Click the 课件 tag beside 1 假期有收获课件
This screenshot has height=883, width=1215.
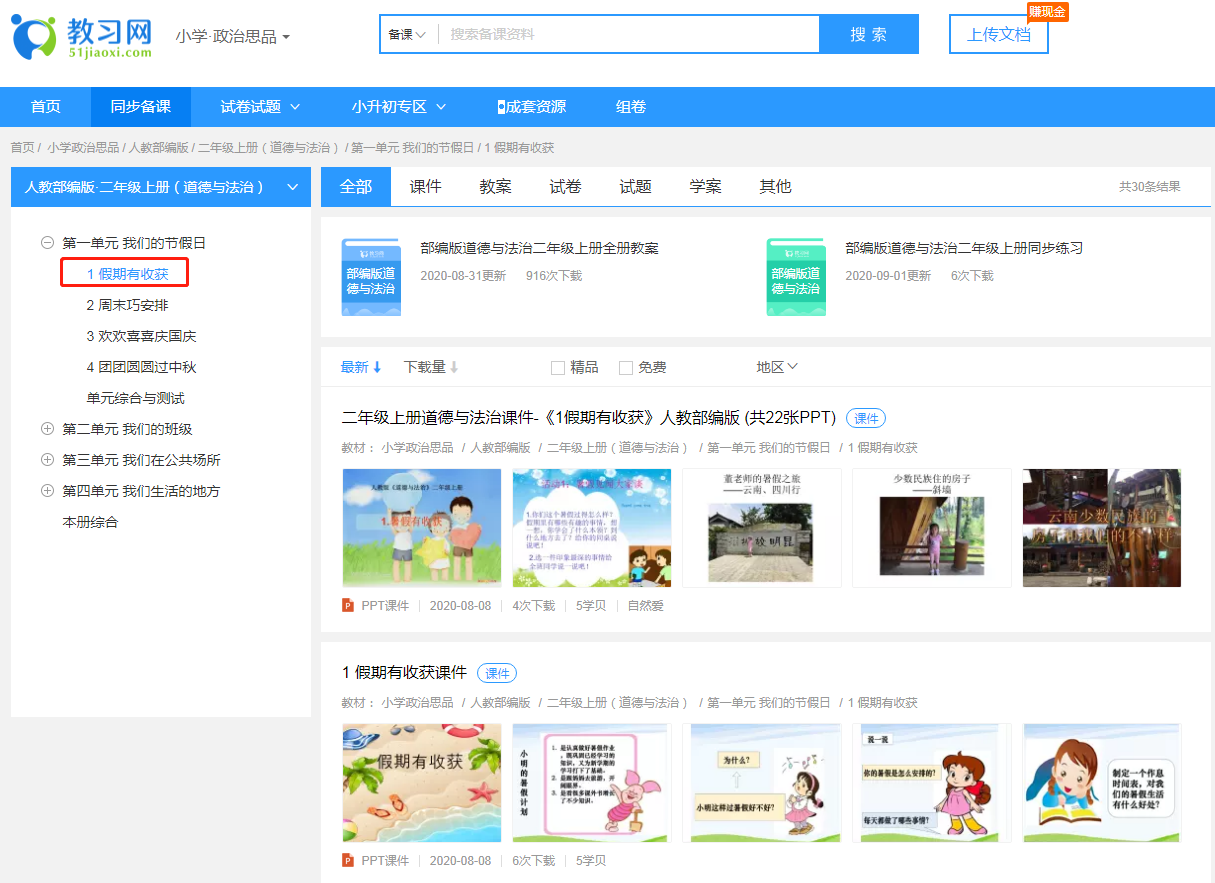(x=497, y=673)
